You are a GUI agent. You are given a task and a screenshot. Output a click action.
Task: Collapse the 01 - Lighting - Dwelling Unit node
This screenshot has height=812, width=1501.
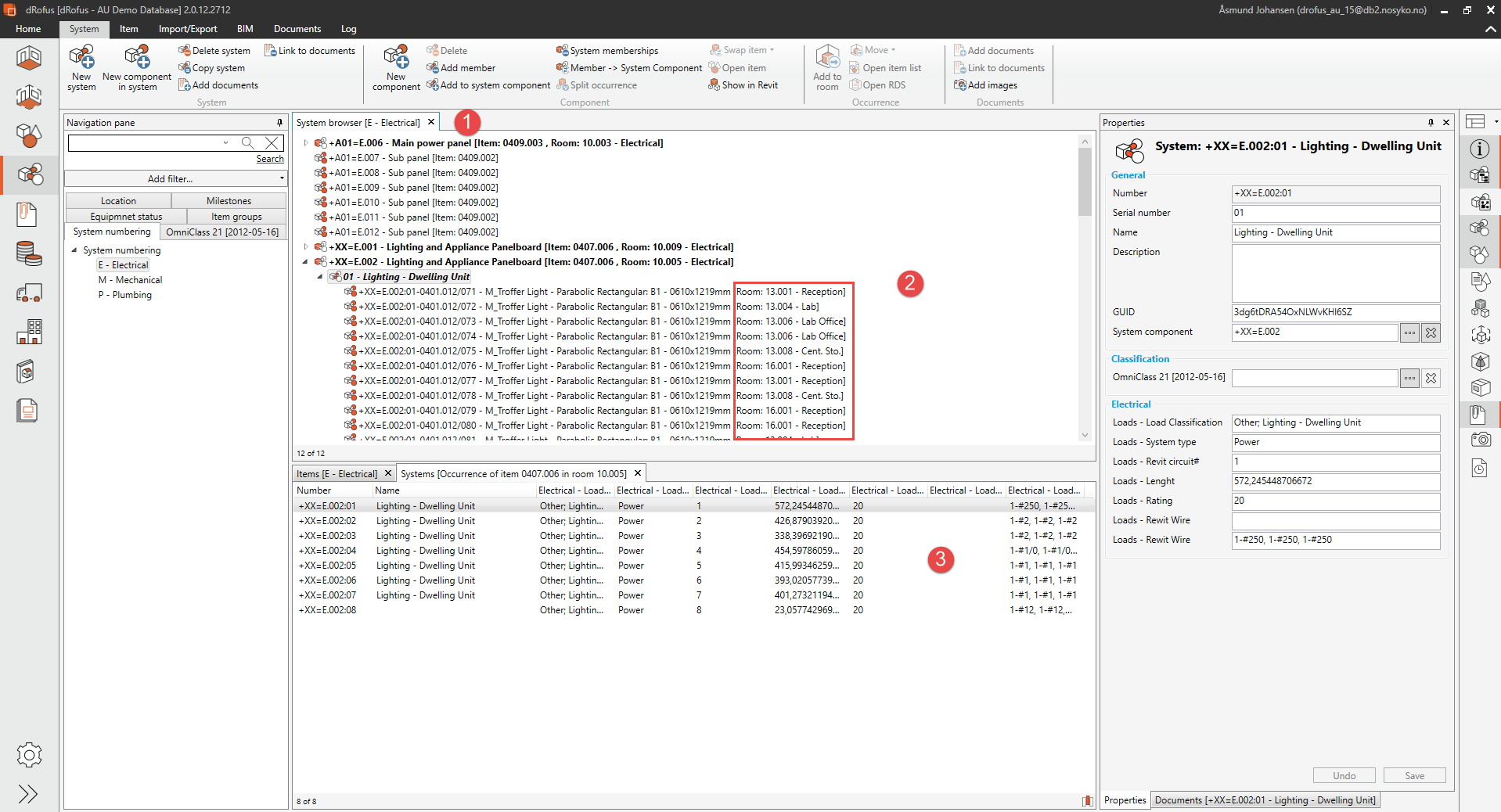point(320,277)
